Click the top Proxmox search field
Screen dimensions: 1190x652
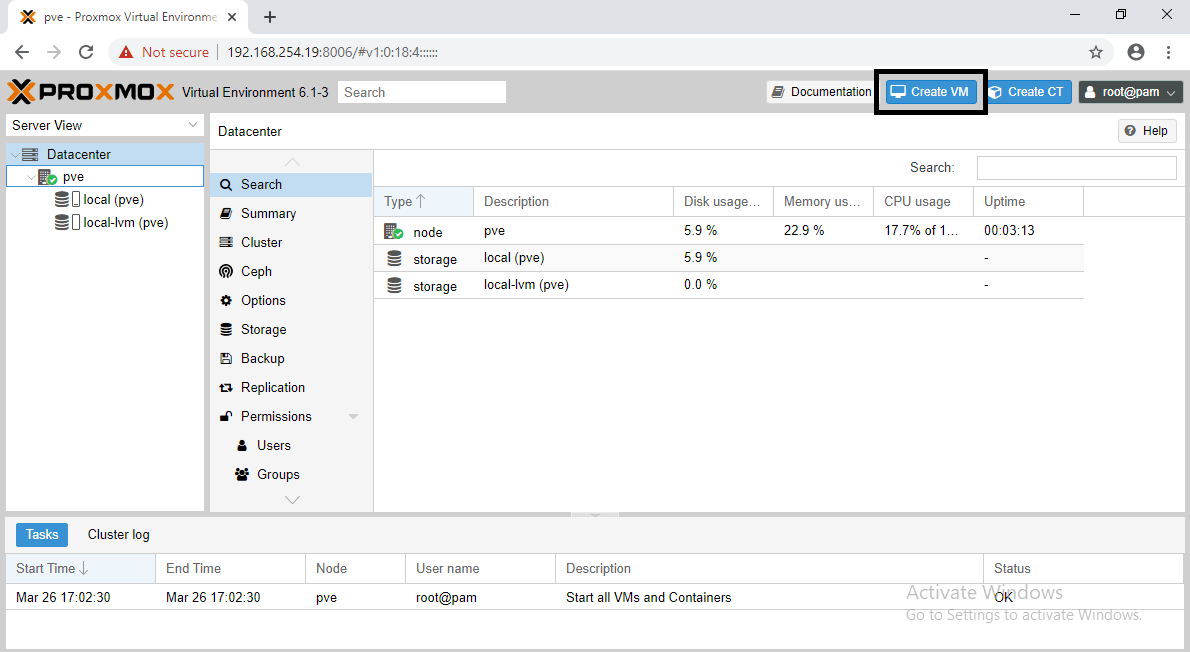[421, 92]
